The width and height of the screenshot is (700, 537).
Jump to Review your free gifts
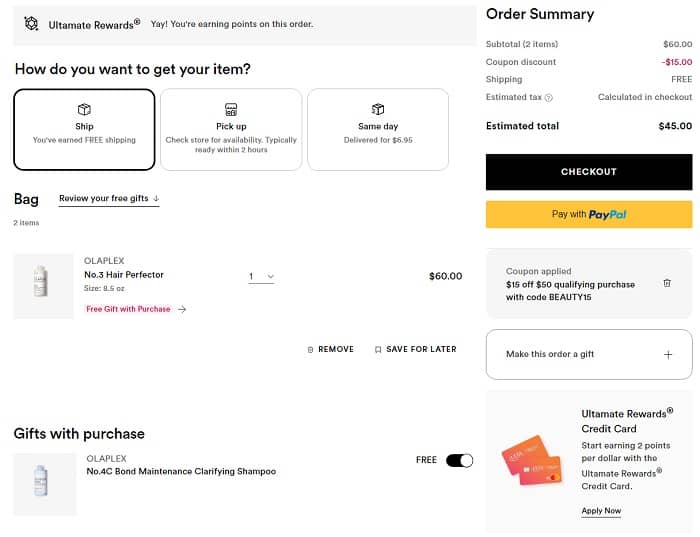[109, 199]
